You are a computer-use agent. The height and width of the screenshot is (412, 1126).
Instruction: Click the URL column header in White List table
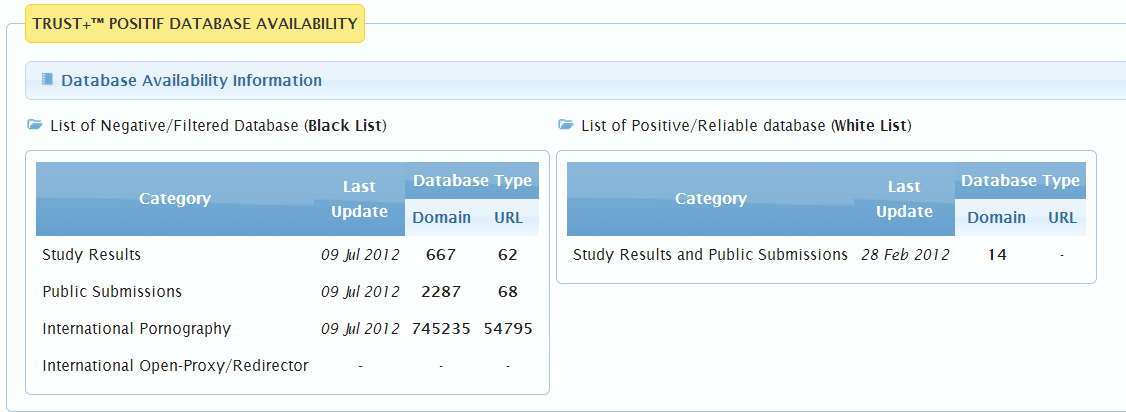1062,217
